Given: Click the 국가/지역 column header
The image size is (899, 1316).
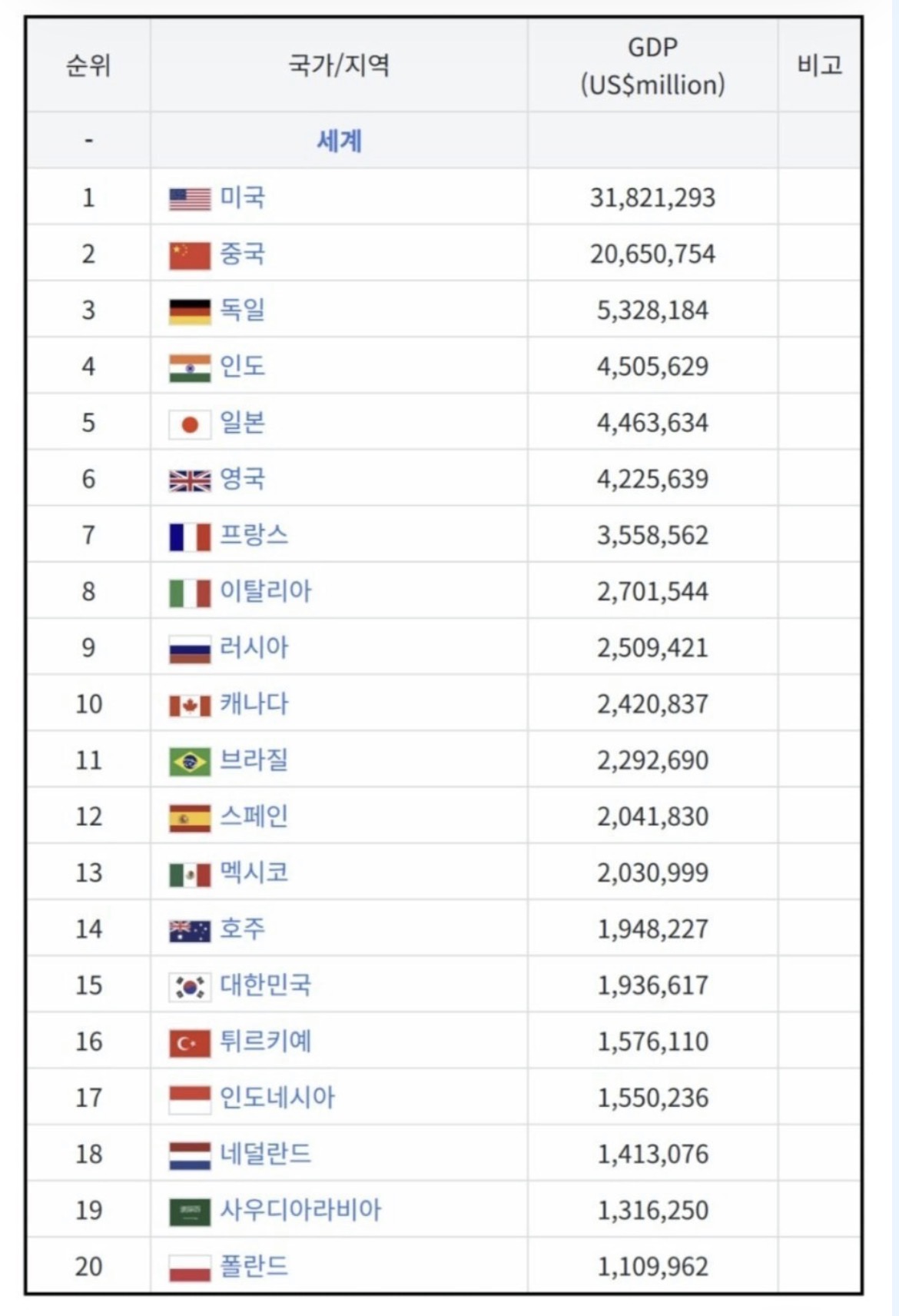Looking at the screenshot, I should pos(339,65).
